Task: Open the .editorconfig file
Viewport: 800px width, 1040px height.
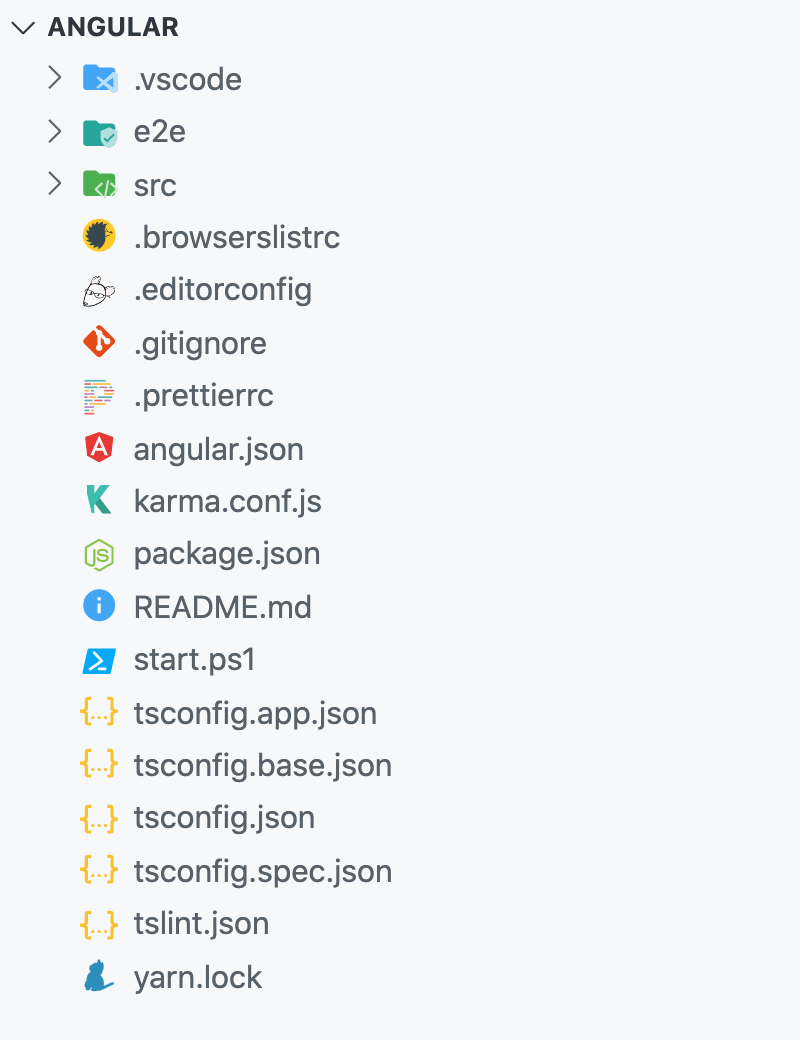Action: pos(223,290)
